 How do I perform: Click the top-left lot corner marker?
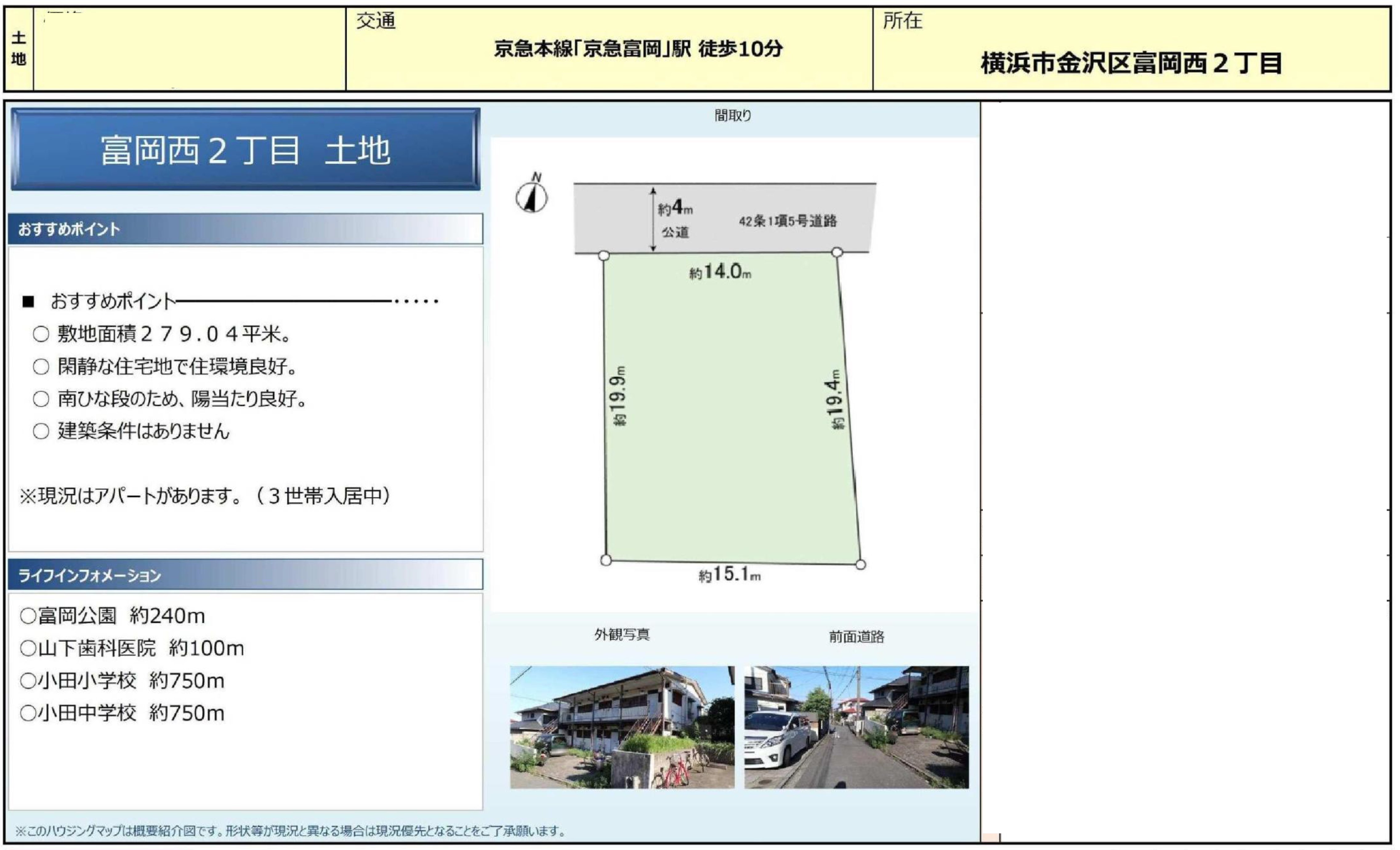[604, 256]
